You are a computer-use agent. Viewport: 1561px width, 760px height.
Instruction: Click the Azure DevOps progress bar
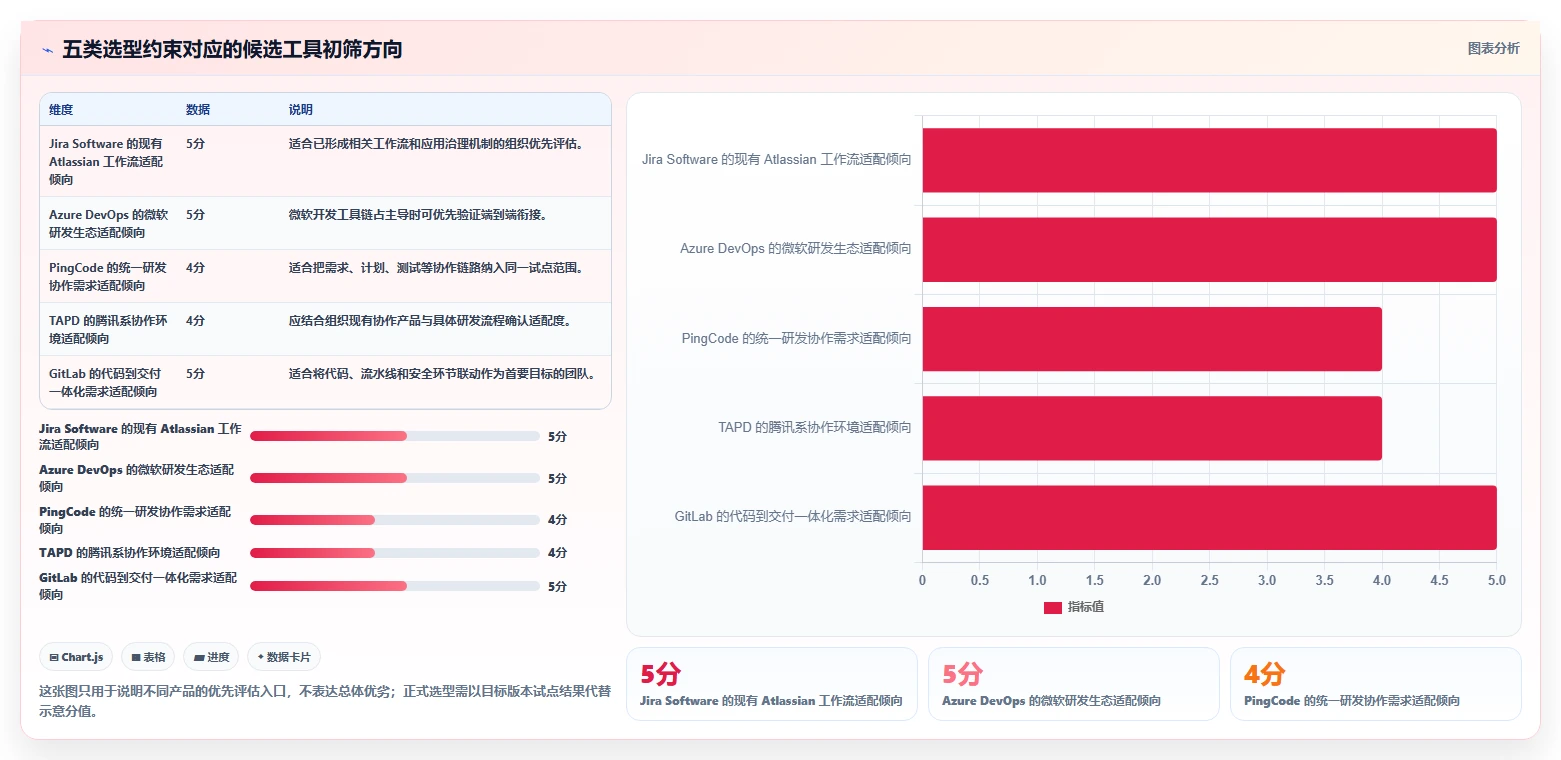pyautogui.click(x=394, y=478)
